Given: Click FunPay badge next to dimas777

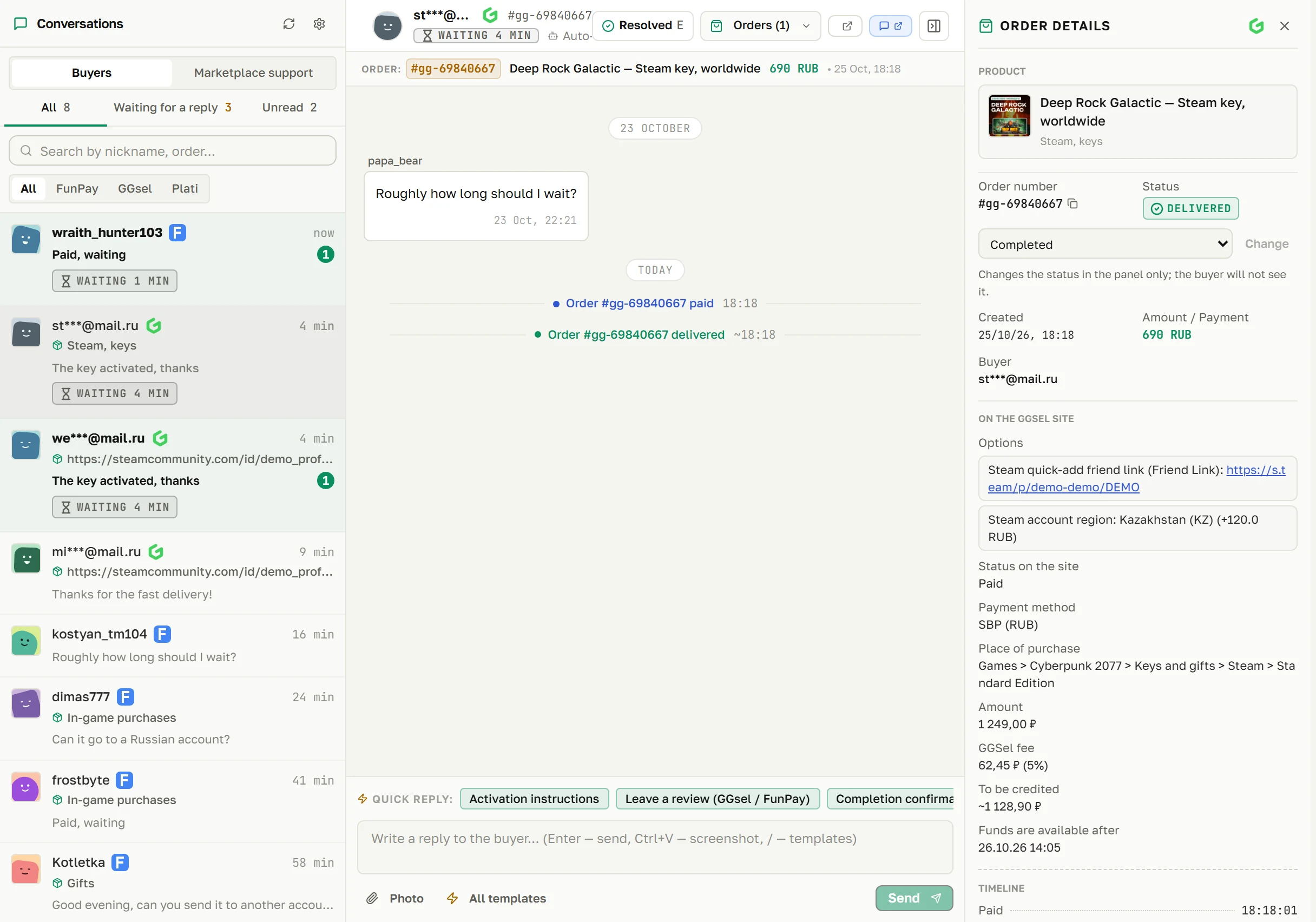Looking at the screenshot, I should click(126, 697).
